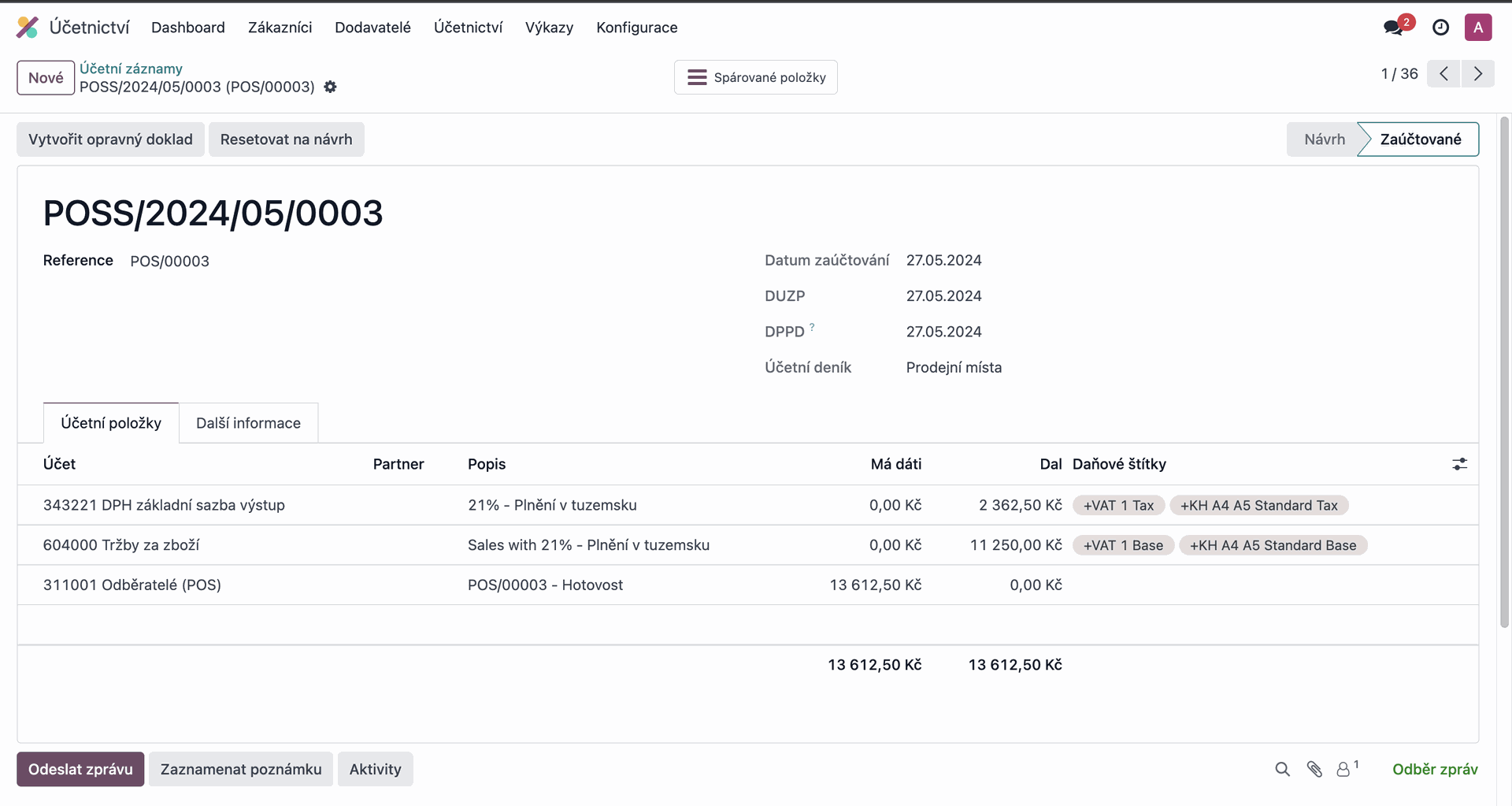The width and height of the screenshot is (1512, 806).
Task: Click the Odběr zpráv follow link
Action: [1435, 769]
